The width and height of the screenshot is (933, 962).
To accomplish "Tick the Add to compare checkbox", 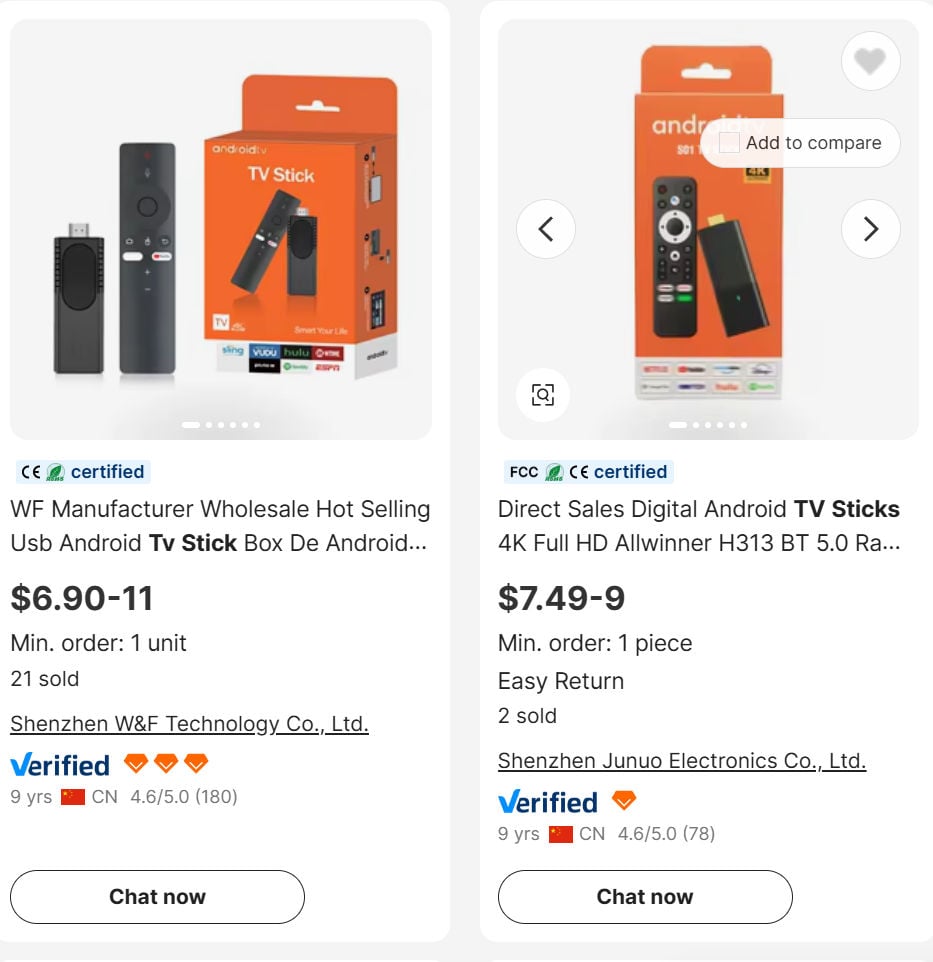I will coord(730,143).
